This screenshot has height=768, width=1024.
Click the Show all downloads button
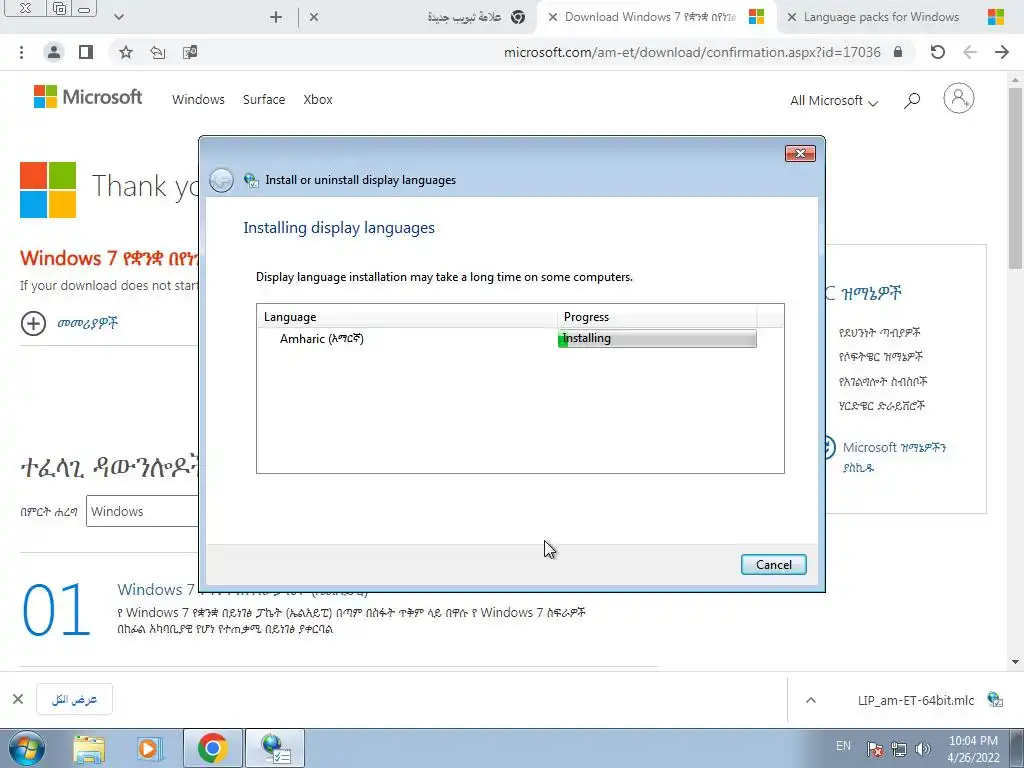(74, 699)
